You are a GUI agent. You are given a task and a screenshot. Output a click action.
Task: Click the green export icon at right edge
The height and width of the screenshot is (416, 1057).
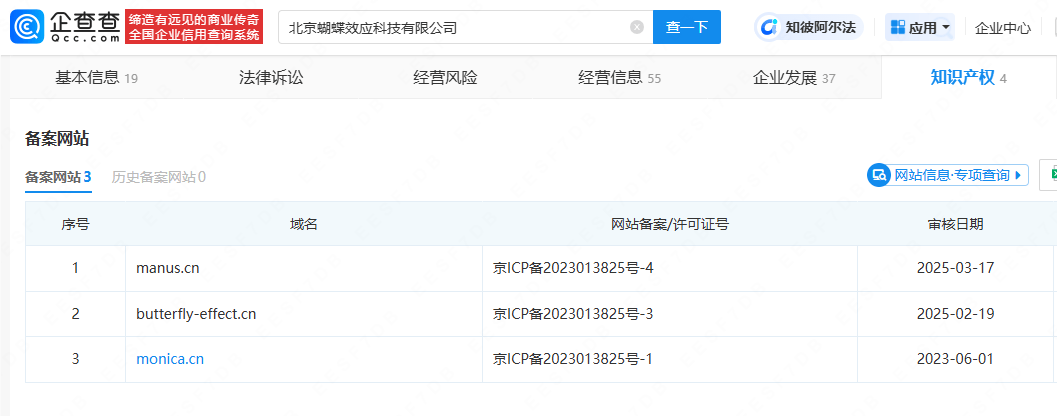[1050, 175]
